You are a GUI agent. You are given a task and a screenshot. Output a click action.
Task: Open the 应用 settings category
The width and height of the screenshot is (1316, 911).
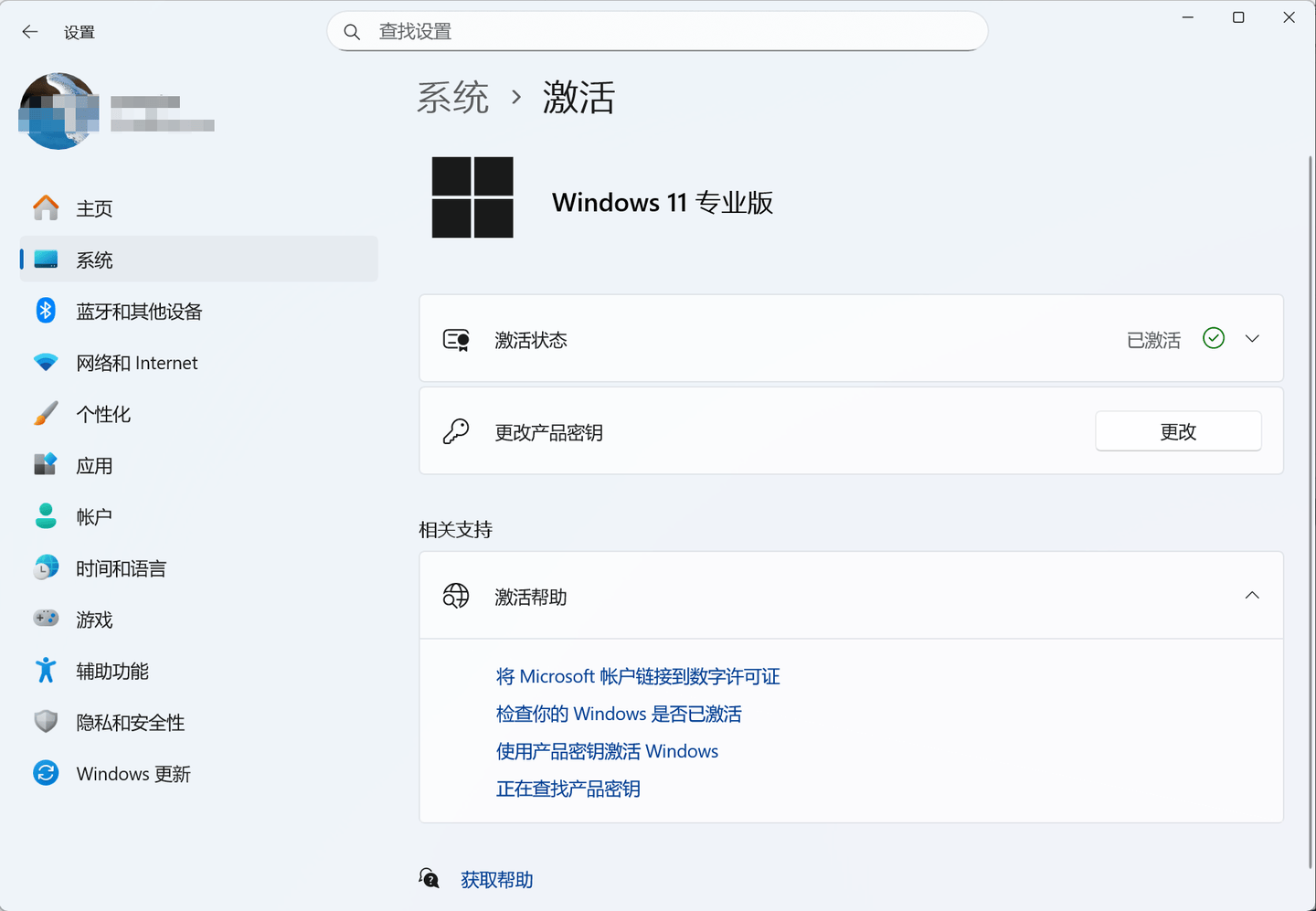[94, 466]
